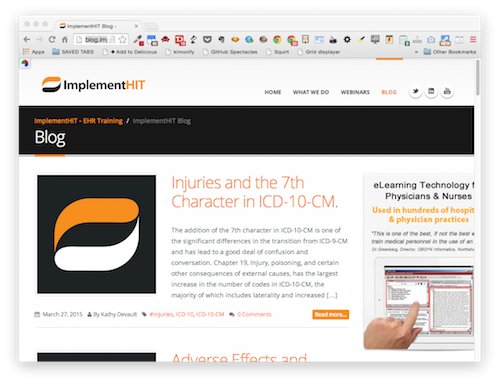
Task: Go to WEBINARS in navigation menu
Action: (355, 92)
